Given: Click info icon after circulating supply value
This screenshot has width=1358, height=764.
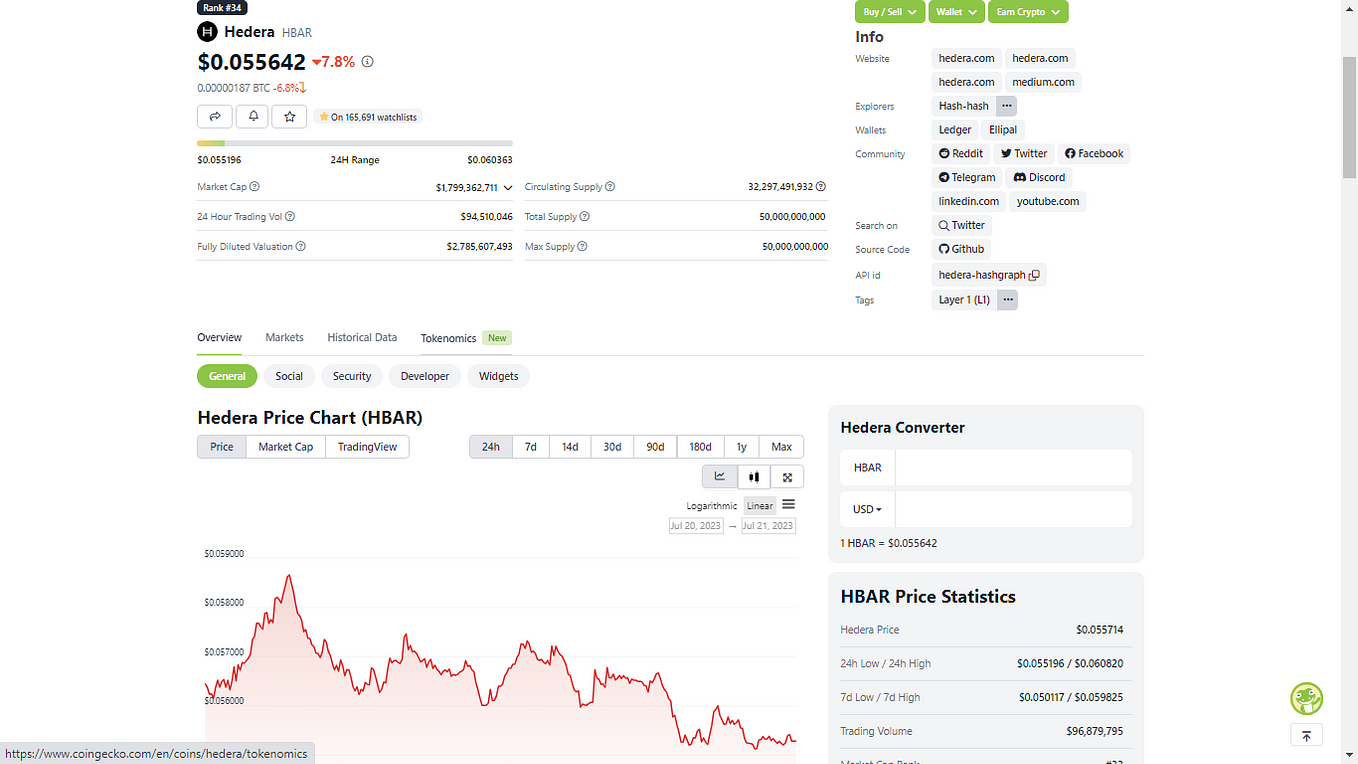Looking at the screenshot, I should (x=821, y=187).
